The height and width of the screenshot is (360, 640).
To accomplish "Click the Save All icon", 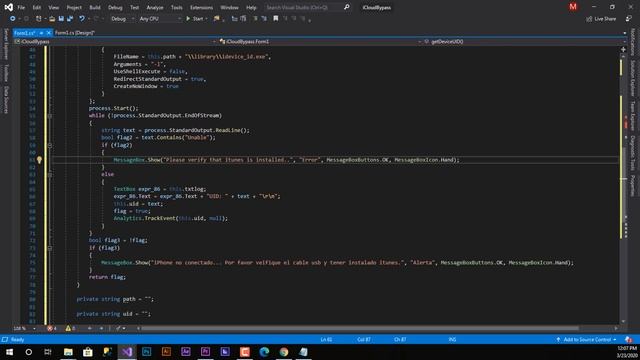I will (70, 19).
